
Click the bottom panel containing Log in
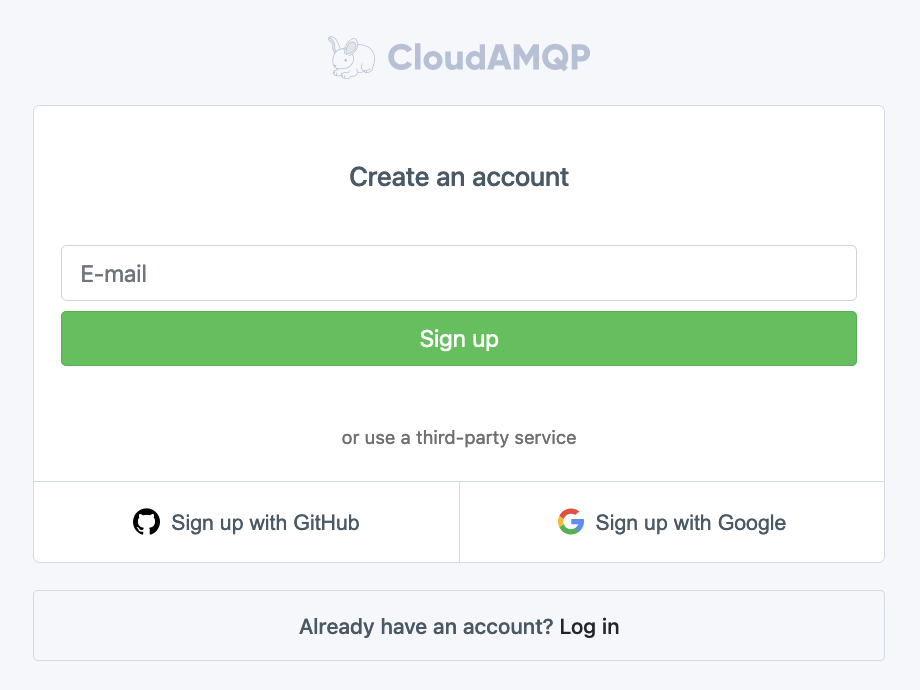click(x=459, y=625)
